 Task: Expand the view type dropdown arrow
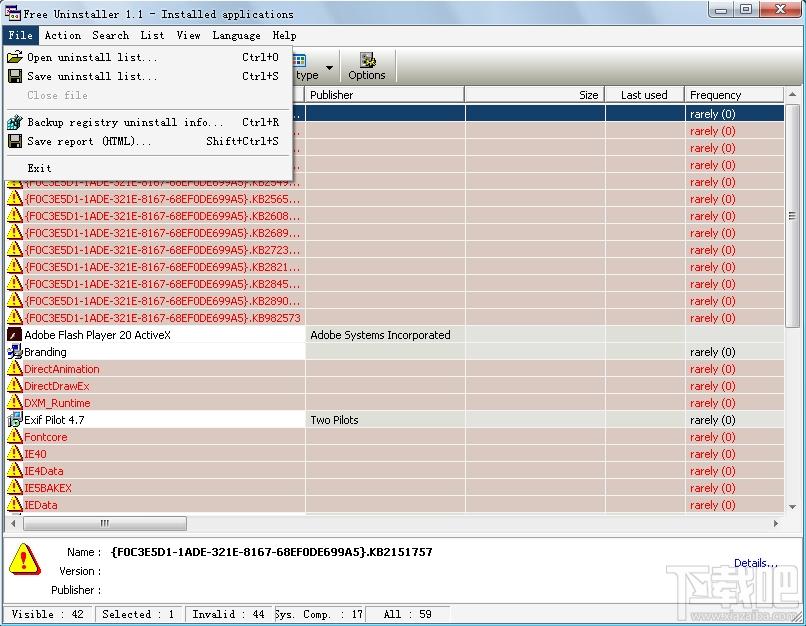(329, 67)
